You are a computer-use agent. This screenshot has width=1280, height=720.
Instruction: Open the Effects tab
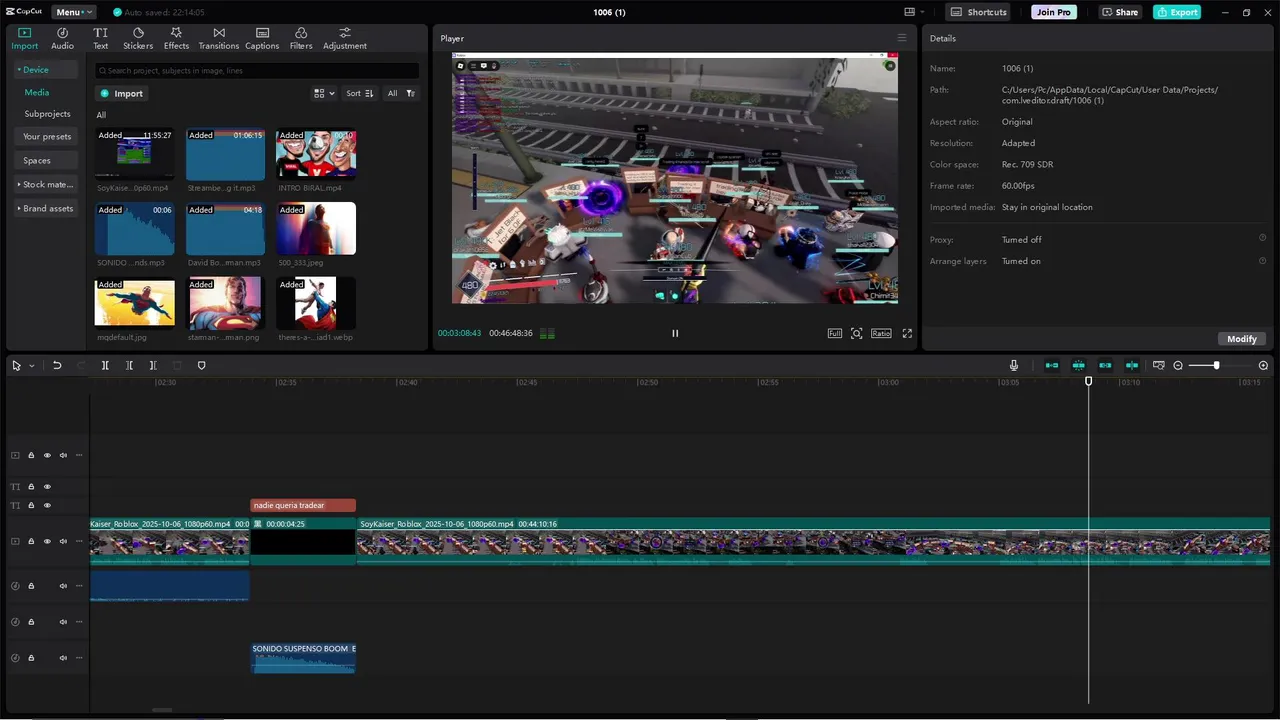(x=176, y=39)
